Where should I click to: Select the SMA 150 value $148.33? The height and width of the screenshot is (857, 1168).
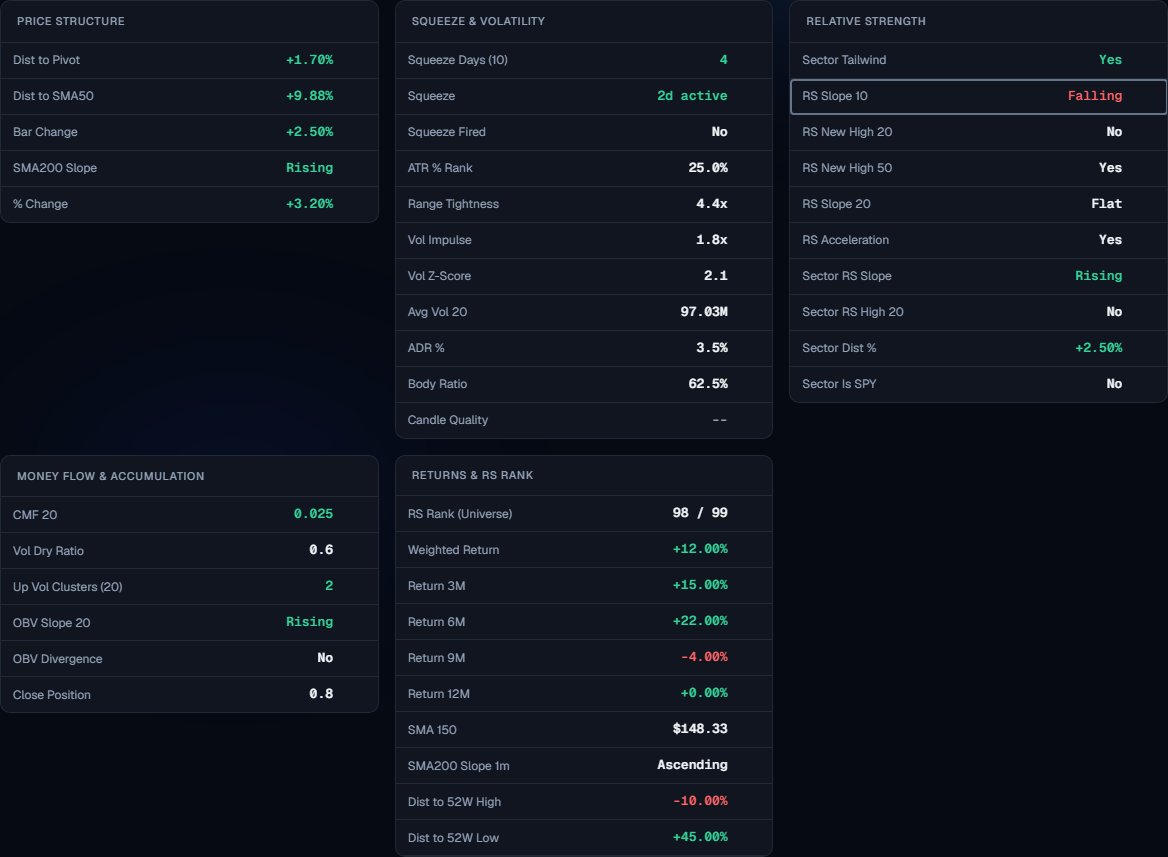[x=699, y=729]
